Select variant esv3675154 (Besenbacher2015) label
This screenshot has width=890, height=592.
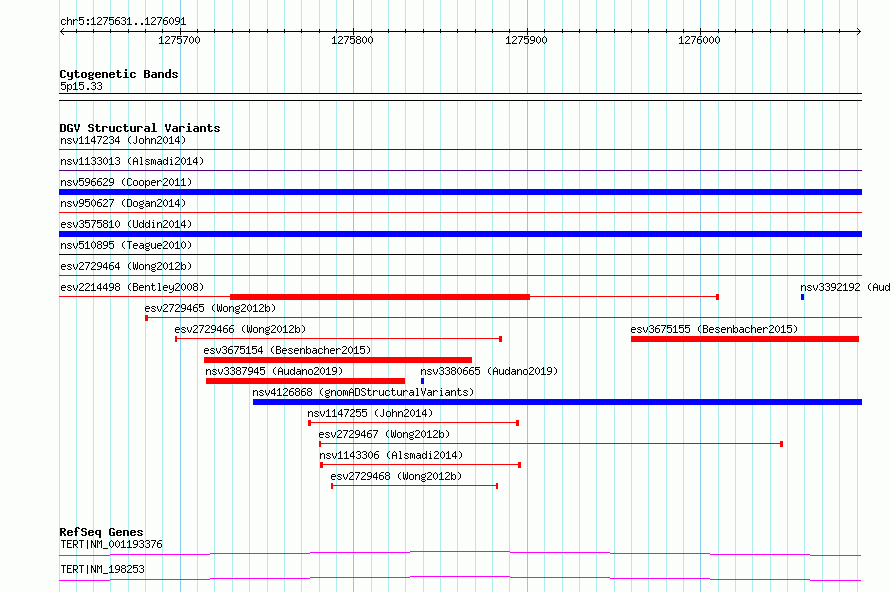click(x=287, y=350)
